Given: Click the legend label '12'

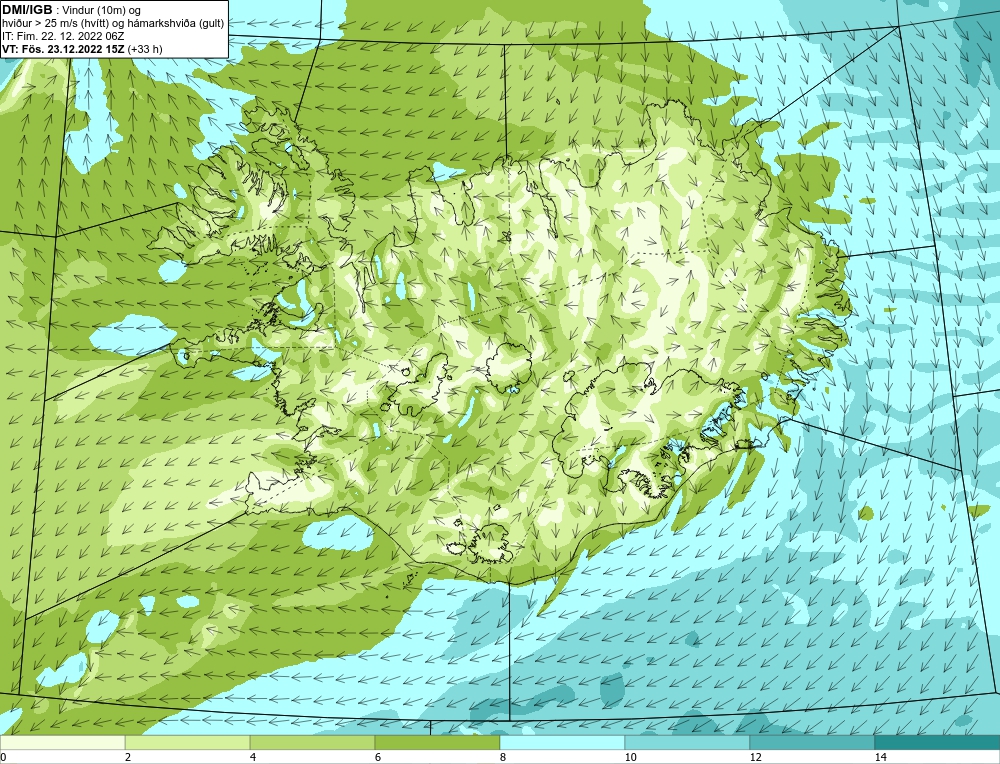Looking at the screenshot, I should pos(756,757).
